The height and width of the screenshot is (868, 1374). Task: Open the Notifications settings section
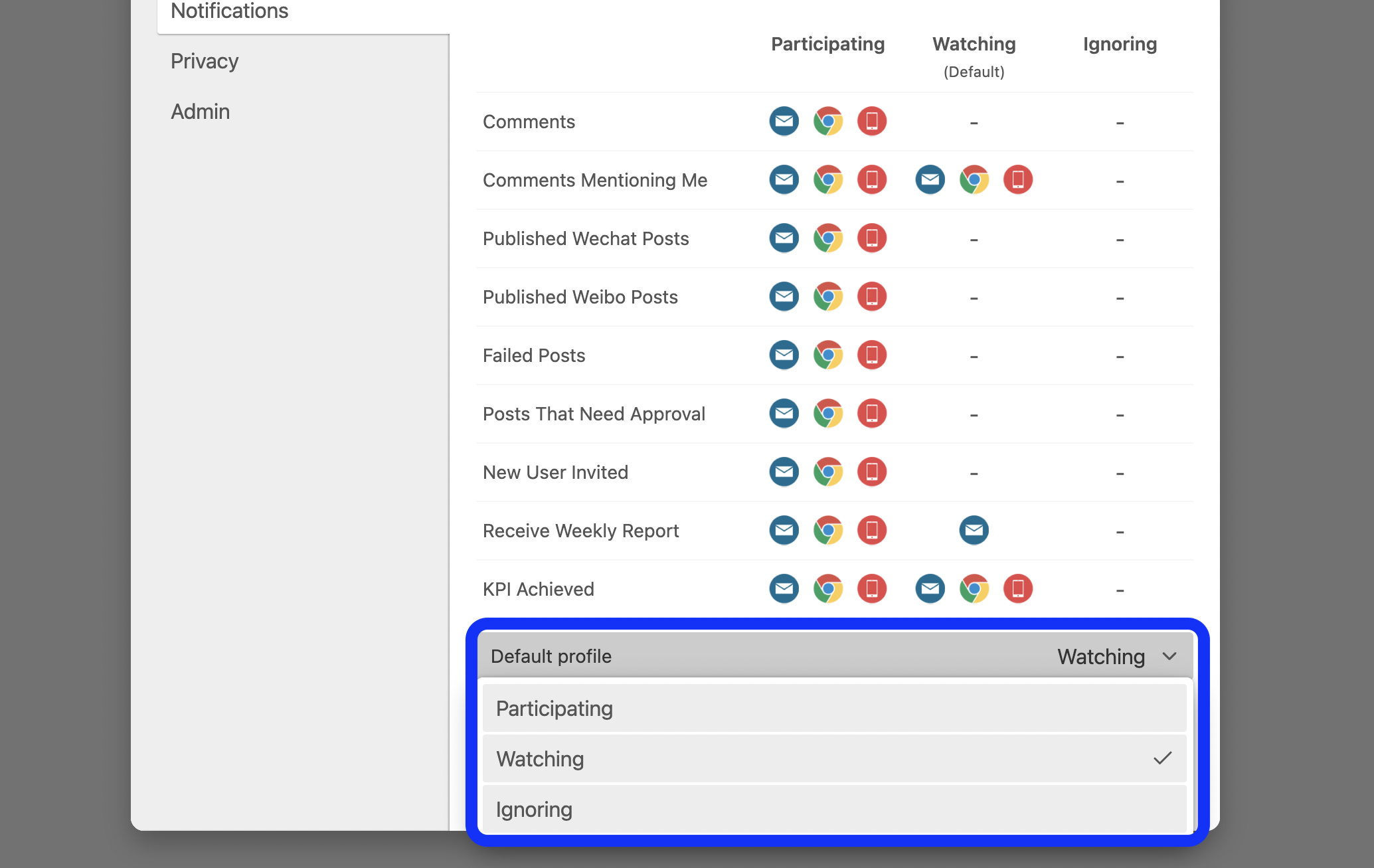click(x=229, y=11)
